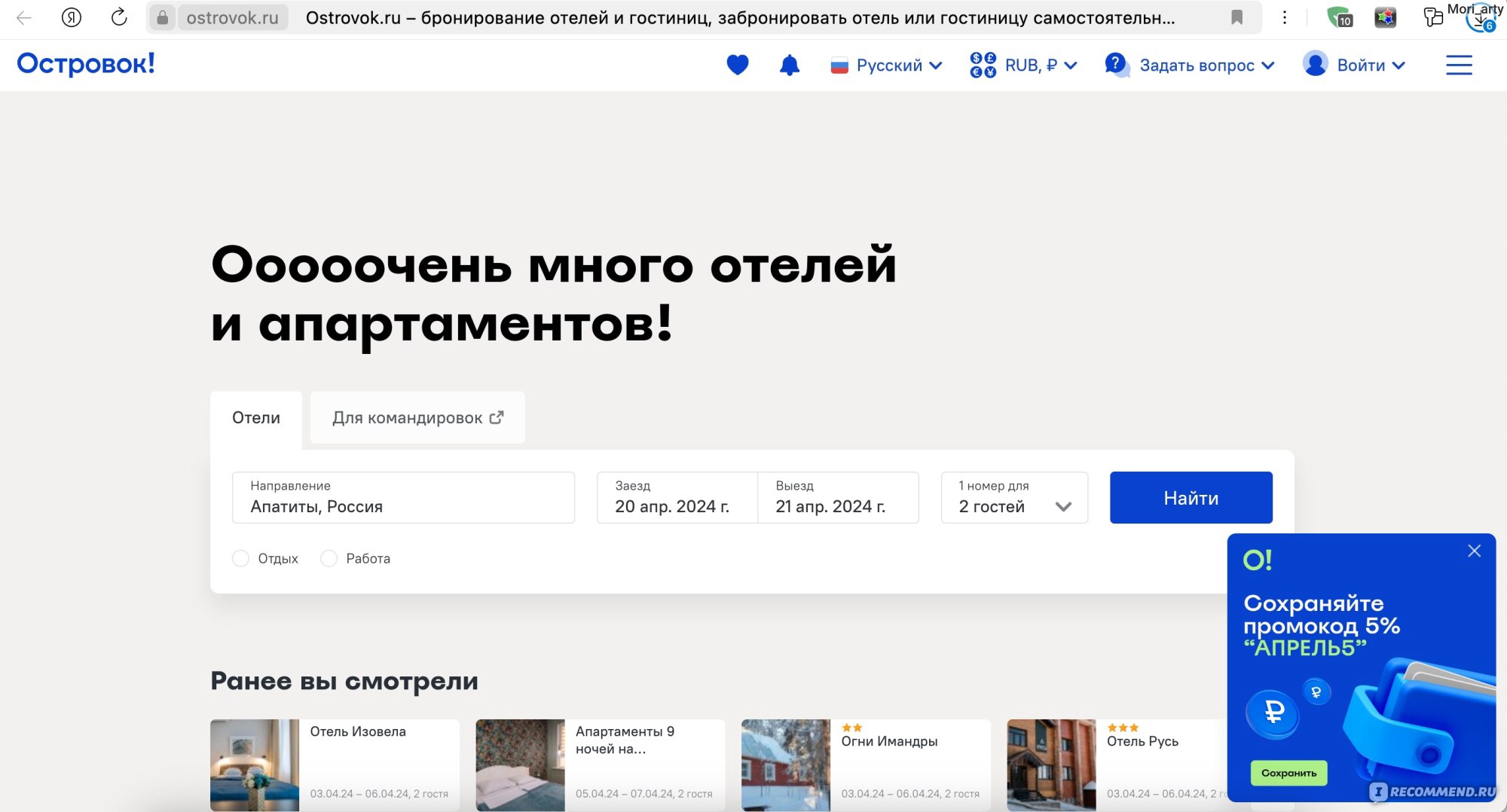Open the Отель Русь title link
The image size is (1507, 812).
(x=1142, y=742)
